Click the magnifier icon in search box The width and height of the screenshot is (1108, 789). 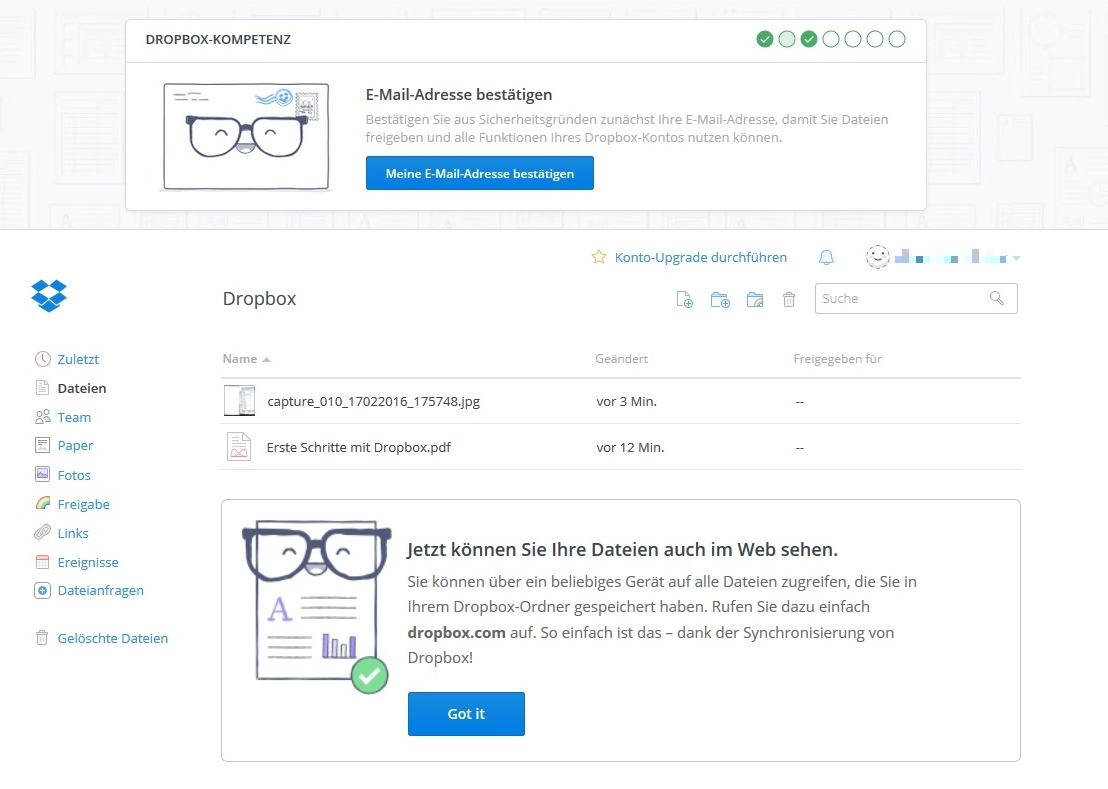[996, 298]
